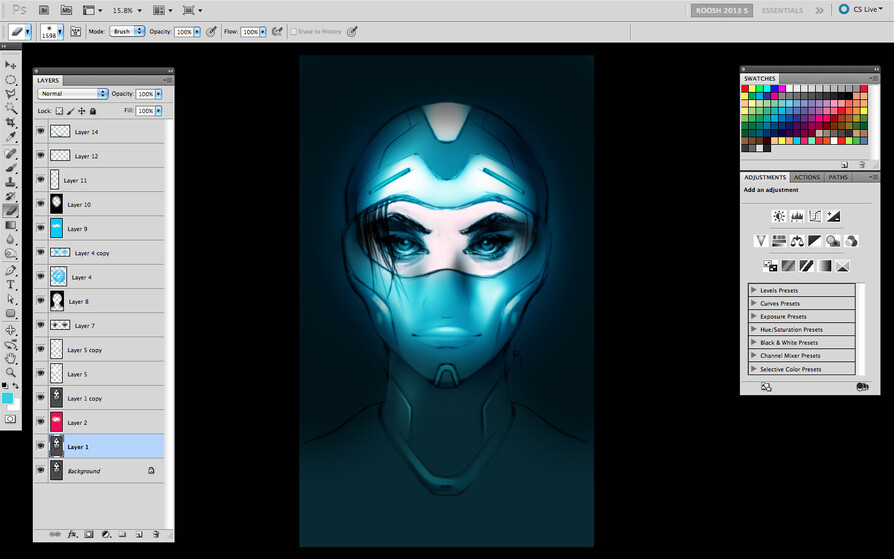This screenshot has width=894, height=559.
Task: Select the Healing Brush tool
Action: click(x=10, y=153)
